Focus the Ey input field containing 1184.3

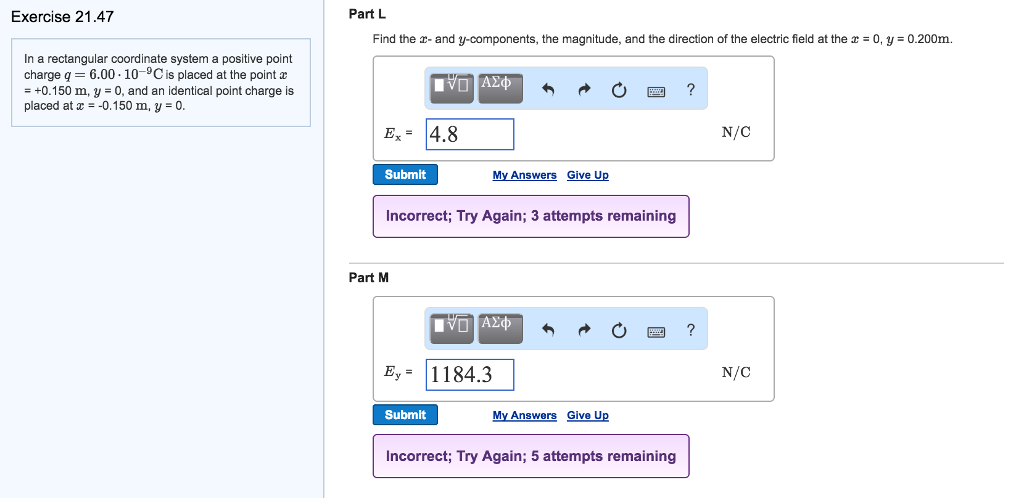click(x=470, y=375)
